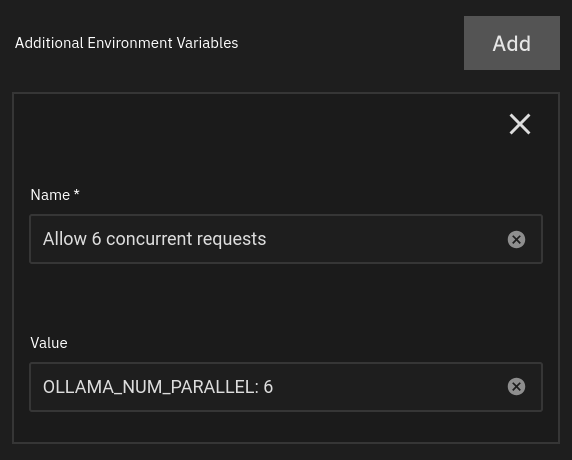Screen dimensions: 572x460
Task: Clear the Name field using its circular x icon
Action: pos(516,239)
